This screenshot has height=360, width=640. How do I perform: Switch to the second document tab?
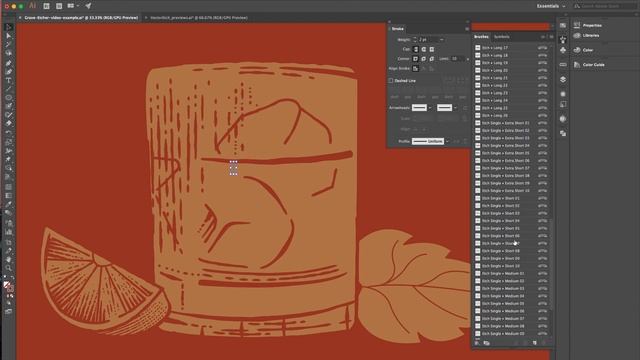pos(198,18)
